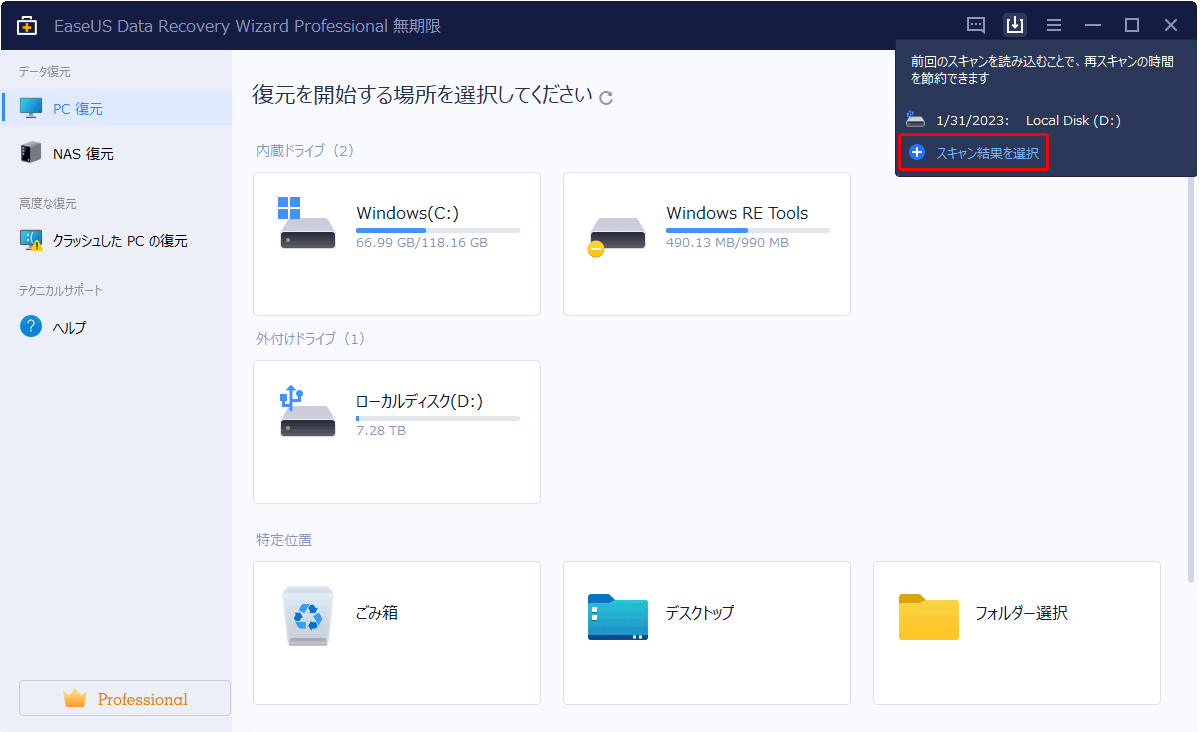This screenshot has width=1200, height=732.
Task: Open the feedback chat icon in title bar
Action: pos(976,25)
